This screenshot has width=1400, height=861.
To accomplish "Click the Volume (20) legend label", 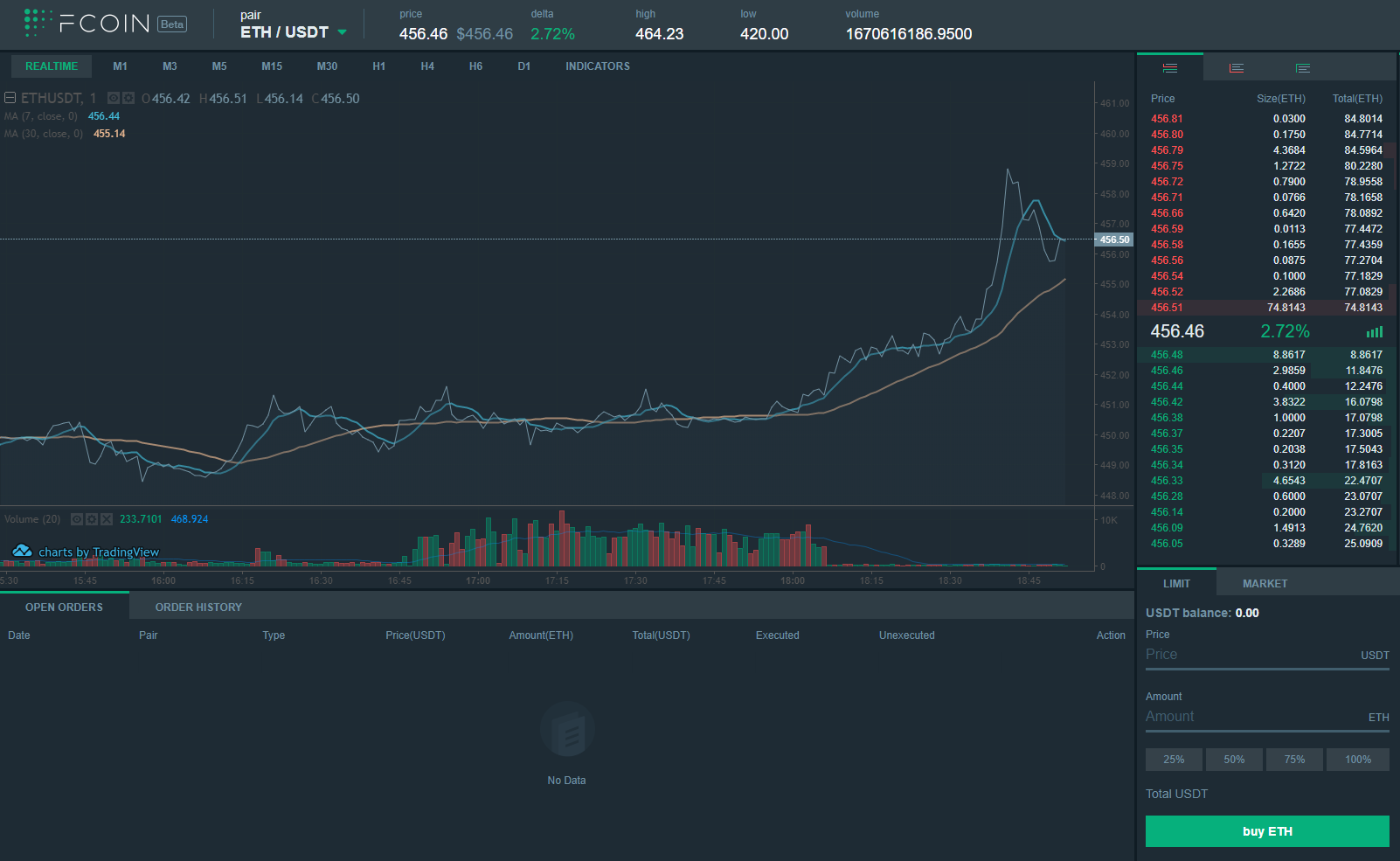I will [32, 519].
